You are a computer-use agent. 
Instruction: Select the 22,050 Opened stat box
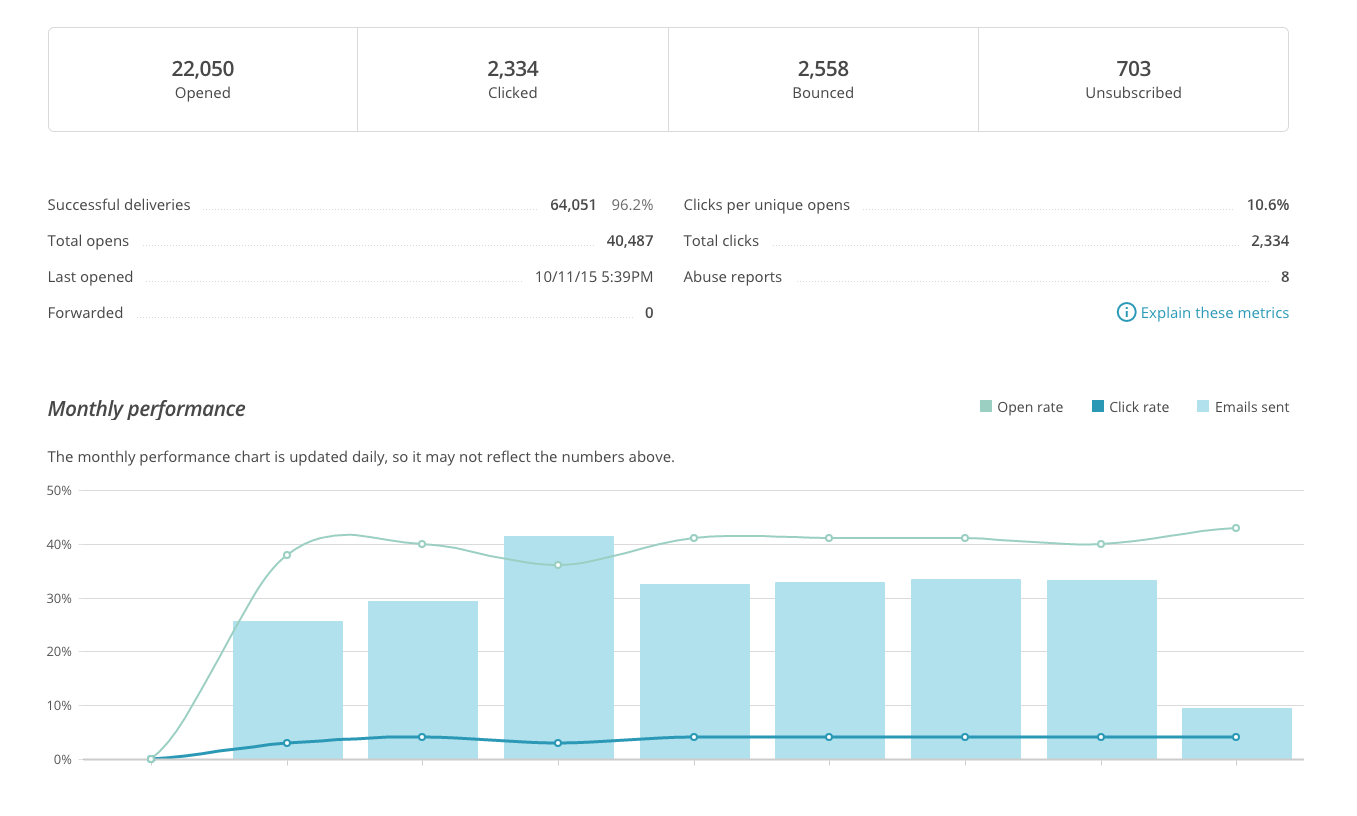[x=203, y=80]
